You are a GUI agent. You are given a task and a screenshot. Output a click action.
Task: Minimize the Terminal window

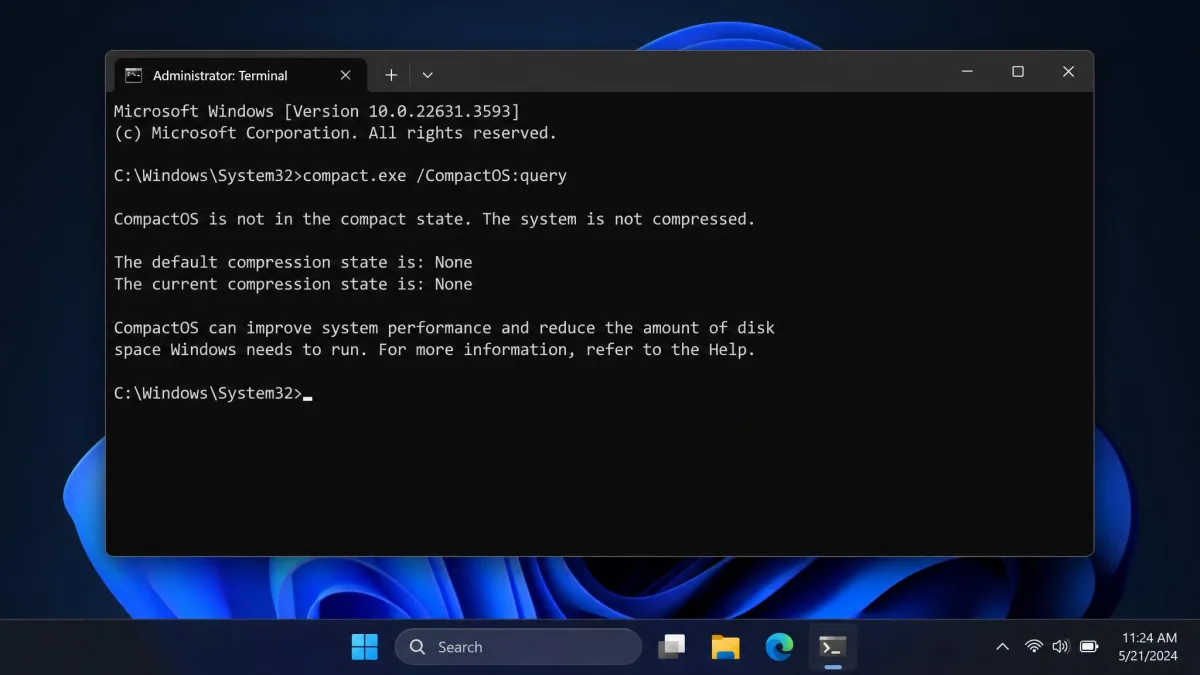(967, 72)
